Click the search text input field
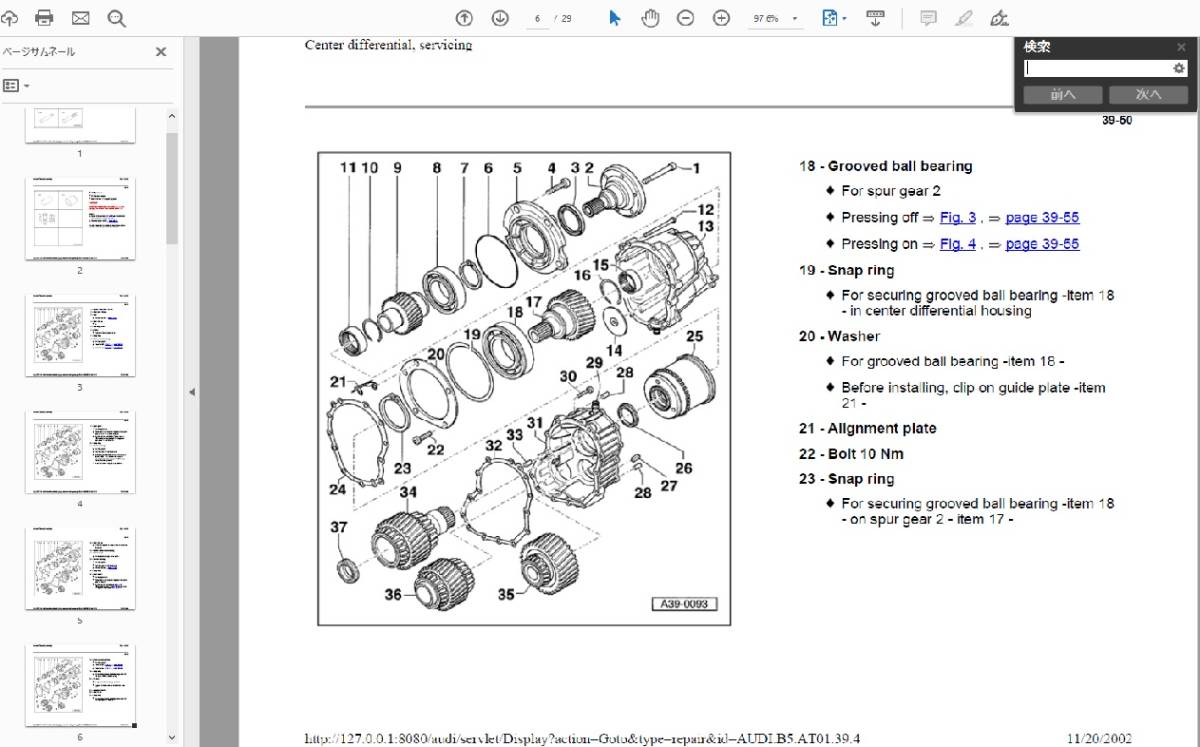Image resolution: width=1200 pixels, height=747 pixels. coord(1097,68)
